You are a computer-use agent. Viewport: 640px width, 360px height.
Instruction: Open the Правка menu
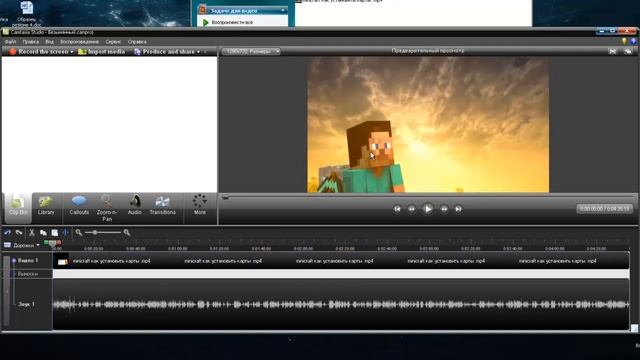coord(31,42)
